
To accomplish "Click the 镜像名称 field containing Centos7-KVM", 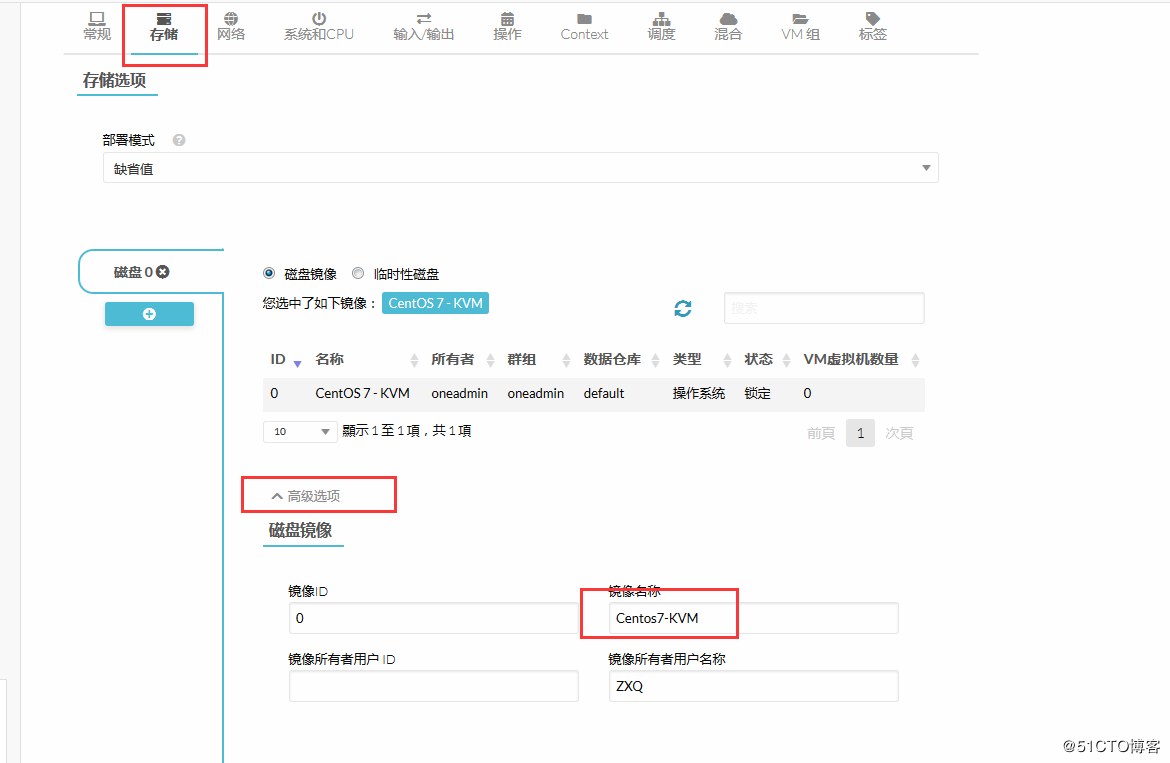I will pyautogui.click(x=754, y=618).
